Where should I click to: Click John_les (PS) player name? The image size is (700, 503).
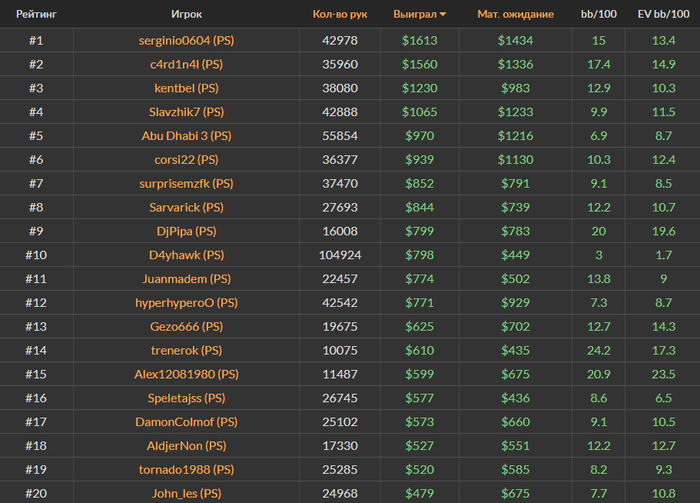[187, 493]
